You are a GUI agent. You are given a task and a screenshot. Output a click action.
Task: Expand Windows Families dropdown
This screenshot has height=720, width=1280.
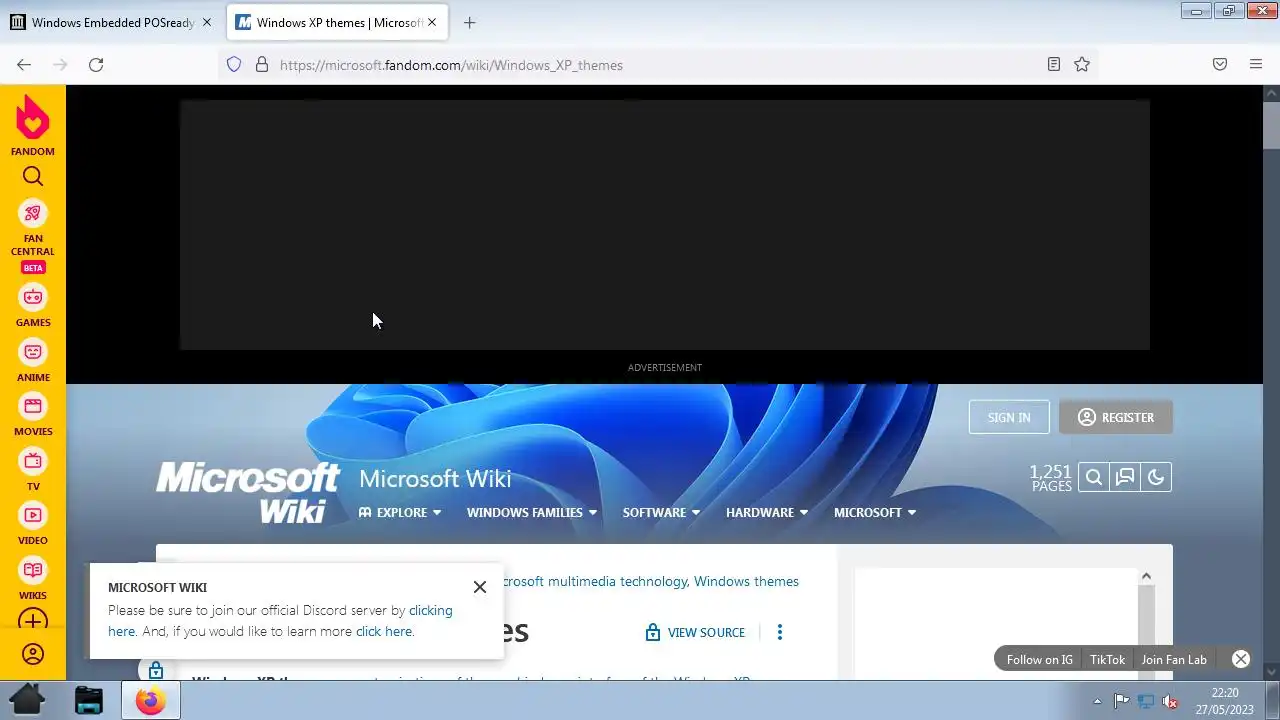532,512
